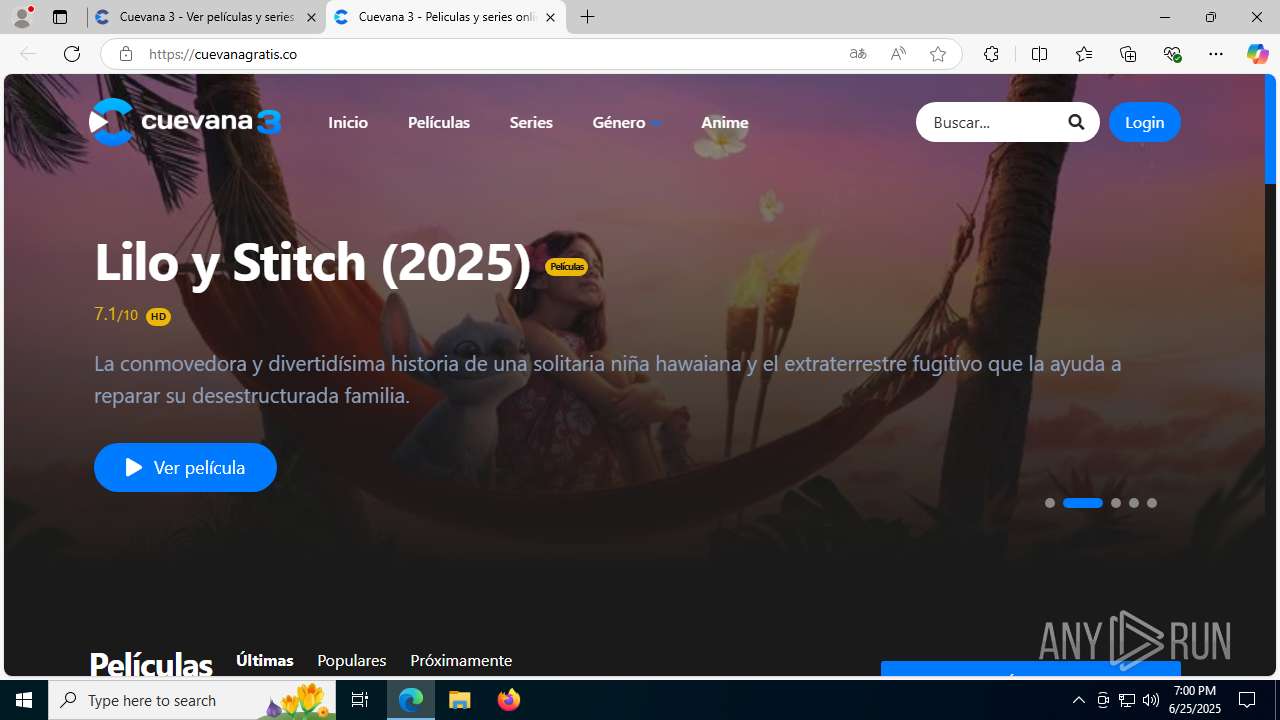The image size is (1280, 720).
Task: View site information padlock icon
Action: [x=126, y=54]
